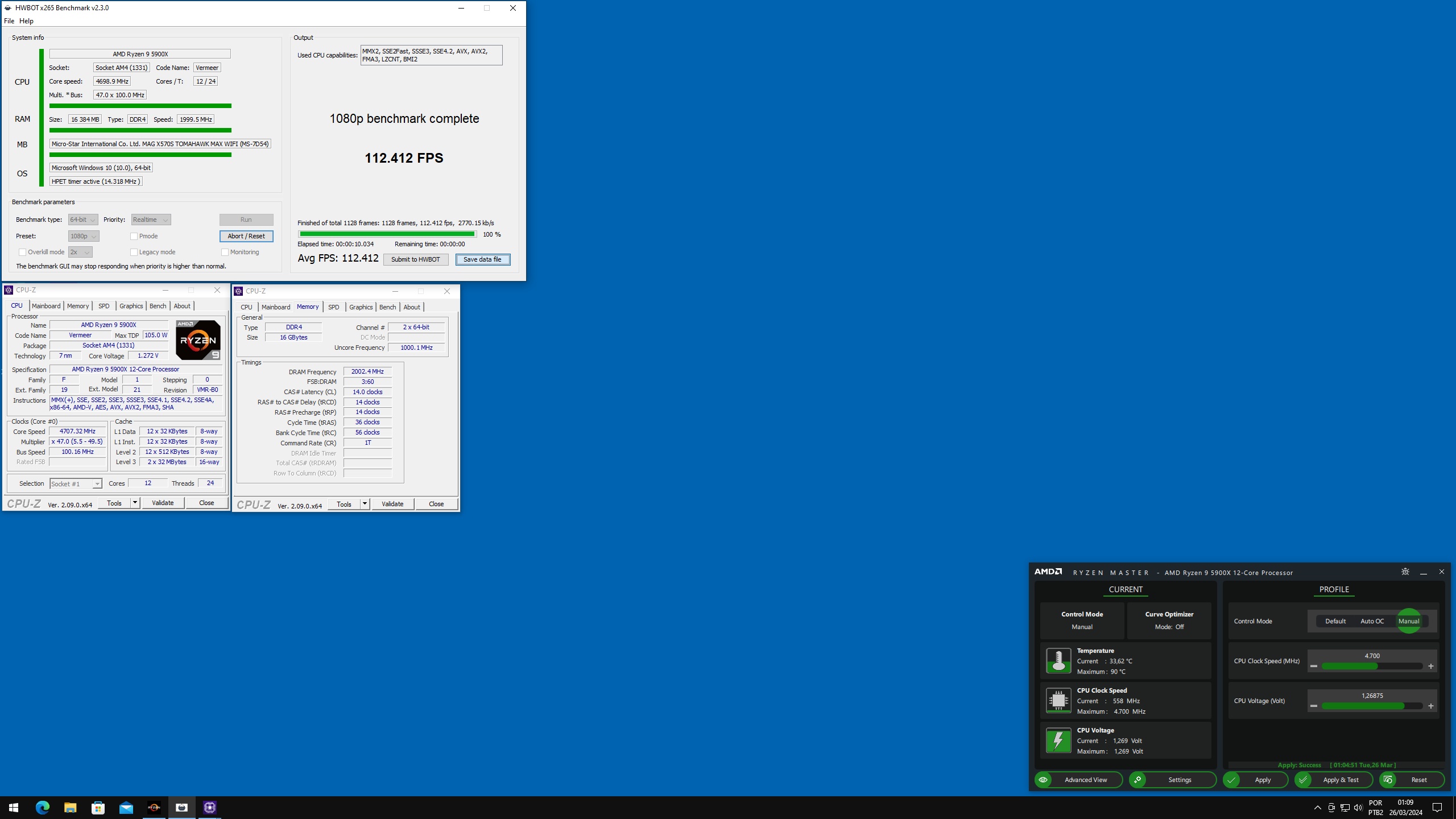Open the volume control in system tray
The height and width of the screenshot is (819, 1456).
point(1358,808)
